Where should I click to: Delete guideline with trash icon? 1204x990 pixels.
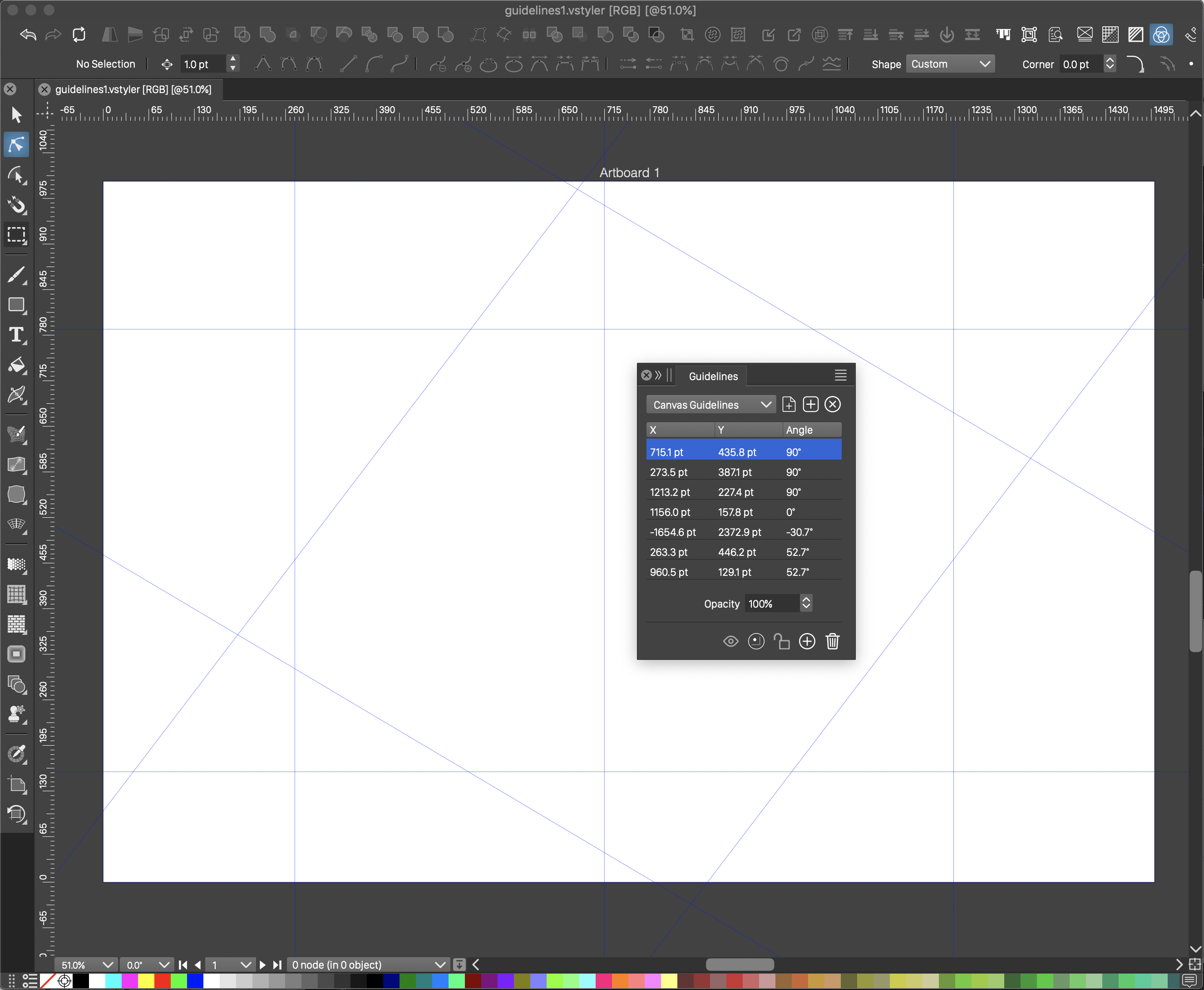point(832,642)
